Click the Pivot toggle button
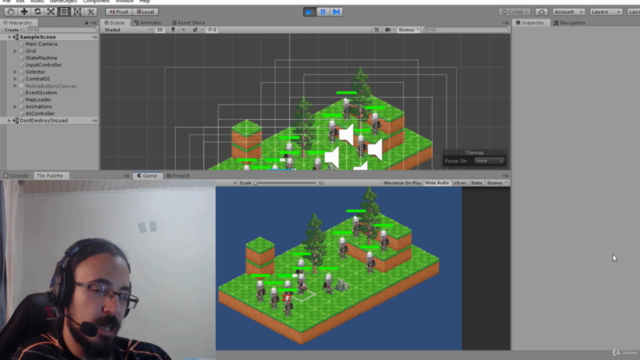 (119, 12)
